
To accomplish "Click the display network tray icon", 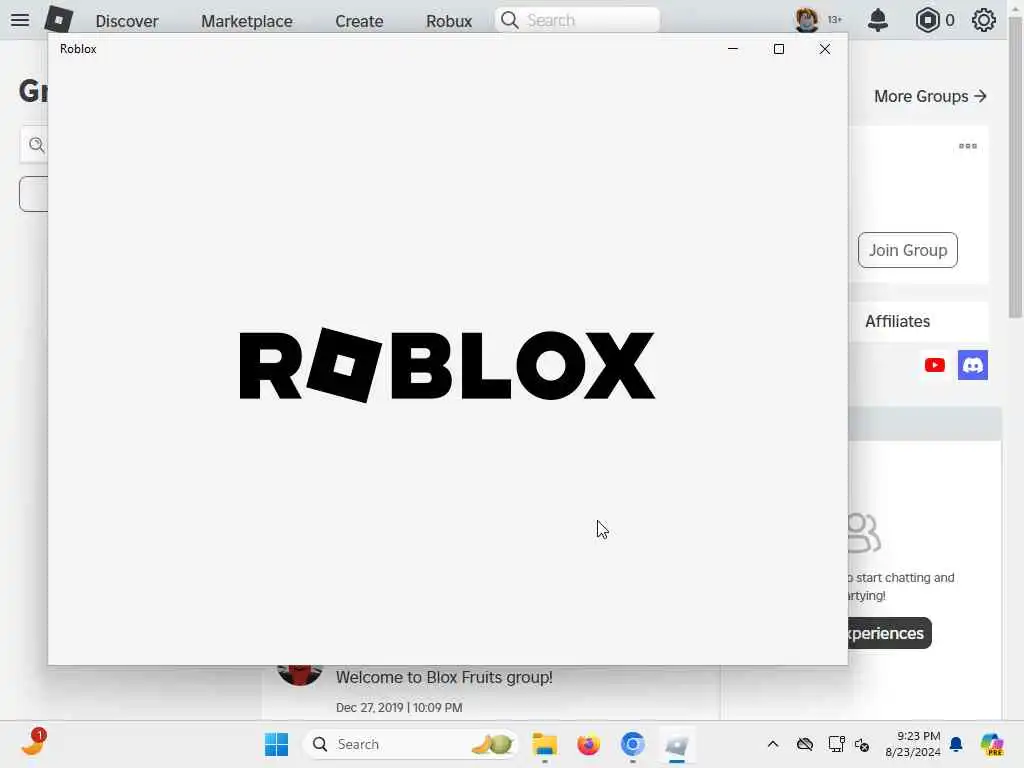I will coord(836,744).
